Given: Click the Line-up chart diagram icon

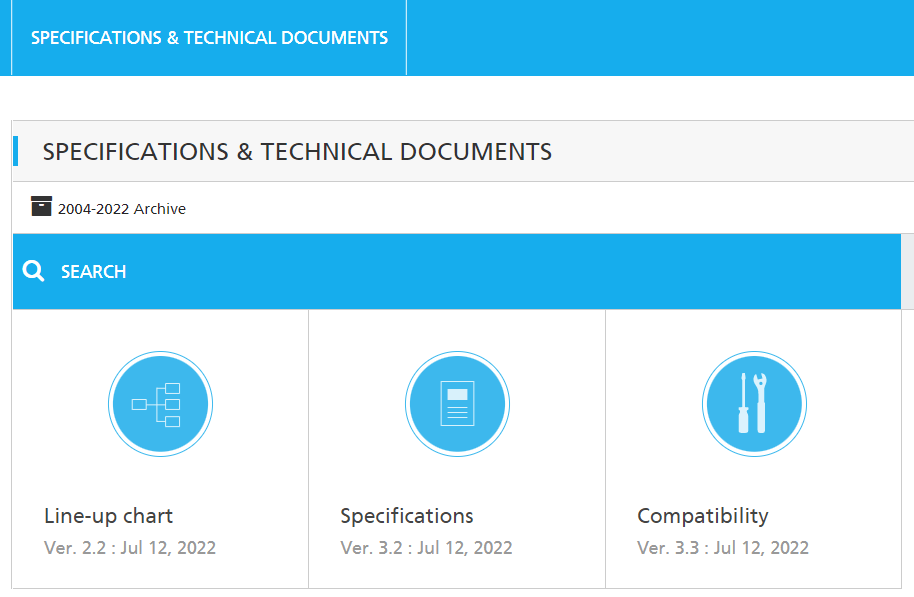Looking at the screenshot, I should [160, 404].
